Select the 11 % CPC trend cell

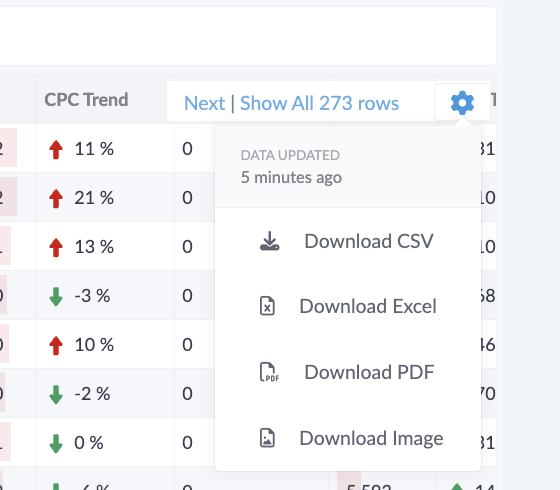105,148
